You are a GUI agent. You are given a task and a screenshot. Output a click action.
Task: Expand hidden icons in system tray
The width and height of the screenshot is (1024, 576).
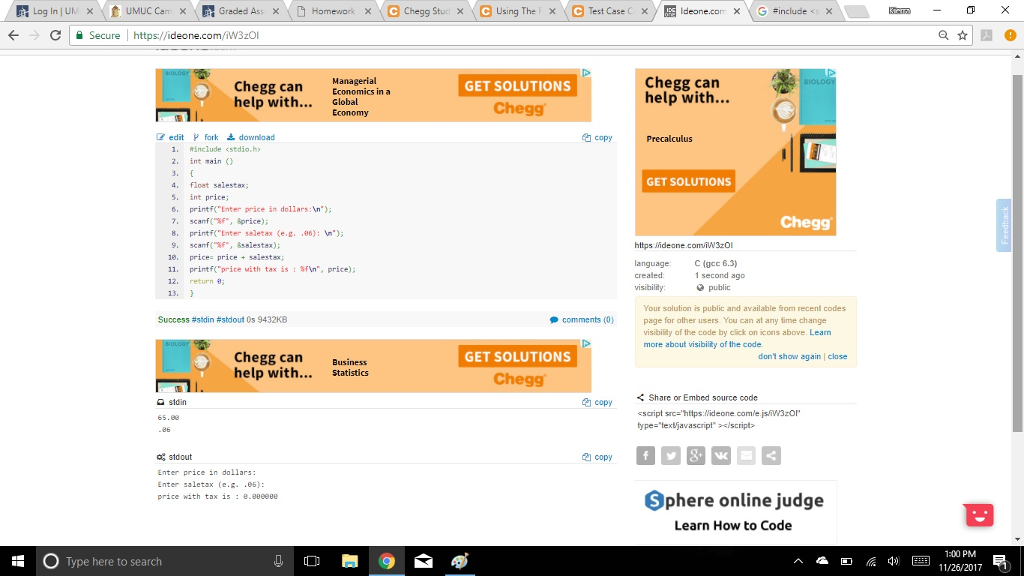(x=797, y=561)
